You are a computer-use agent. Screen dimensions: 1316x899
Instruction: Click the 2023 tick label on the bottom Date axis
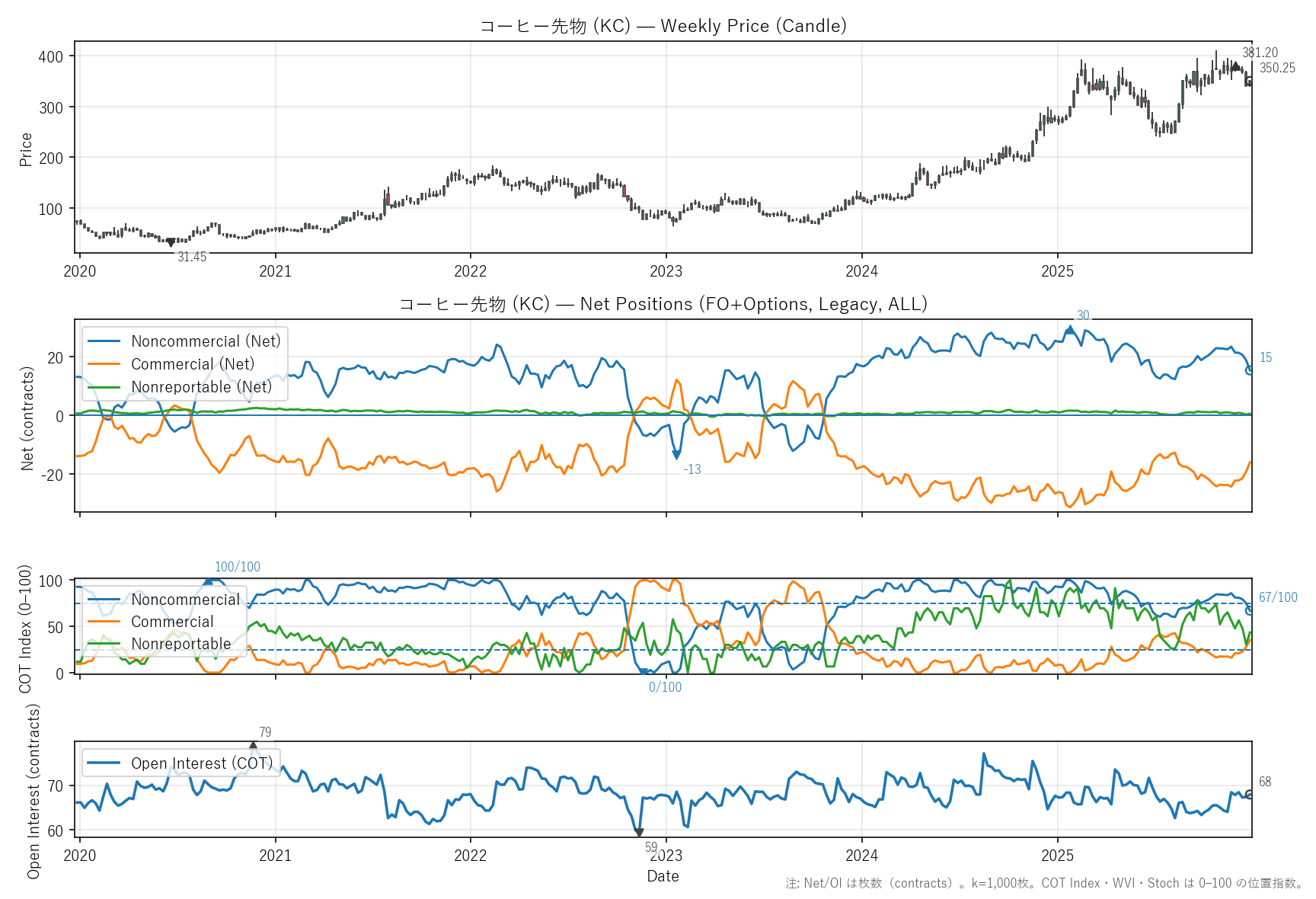pyautogui.click(x=666, y=856)
